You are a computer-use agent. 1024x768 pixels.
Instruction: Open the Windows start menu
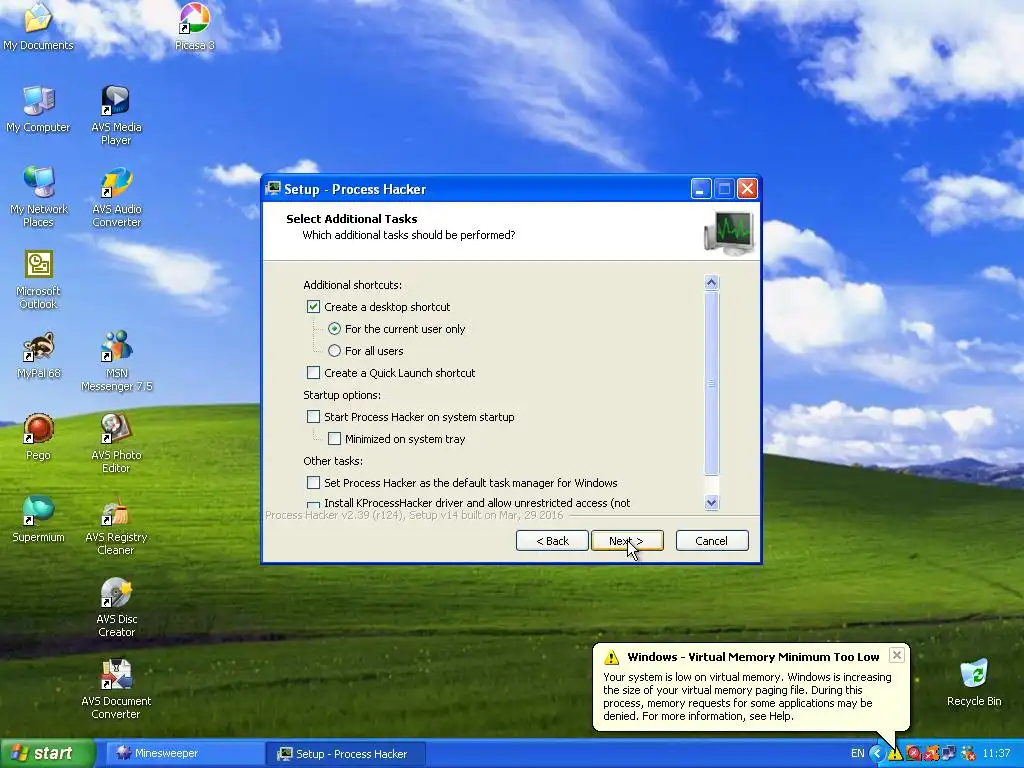(x=47, y=754)
